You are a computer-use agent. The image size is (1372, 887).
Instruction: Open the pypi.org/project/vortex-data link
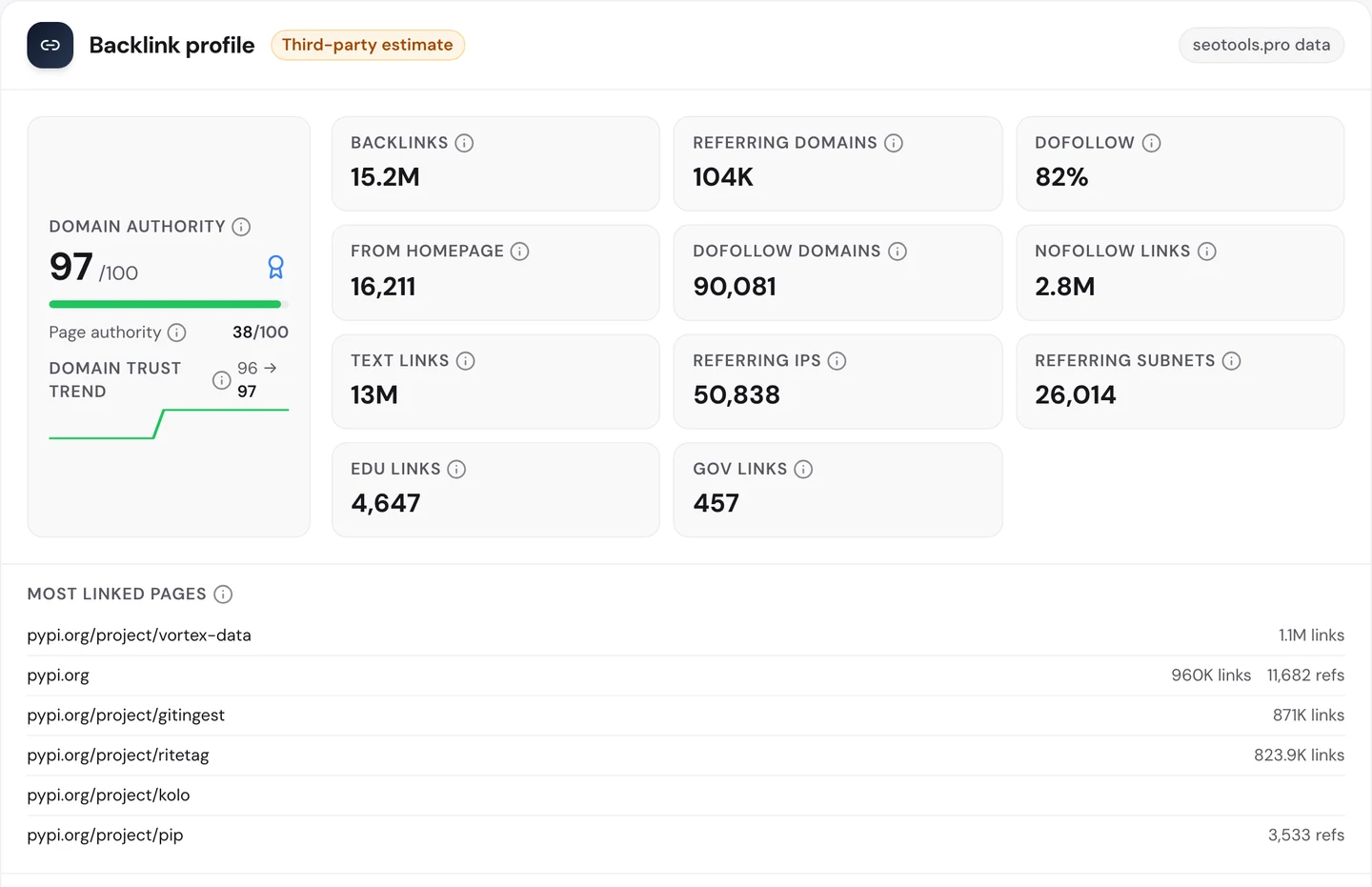(x=139, y=635)
